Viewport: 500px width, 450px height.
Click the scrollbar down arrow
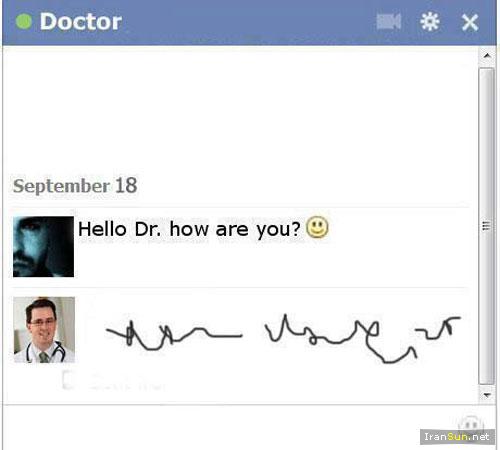pyautogui.click(x=487, y=395)
